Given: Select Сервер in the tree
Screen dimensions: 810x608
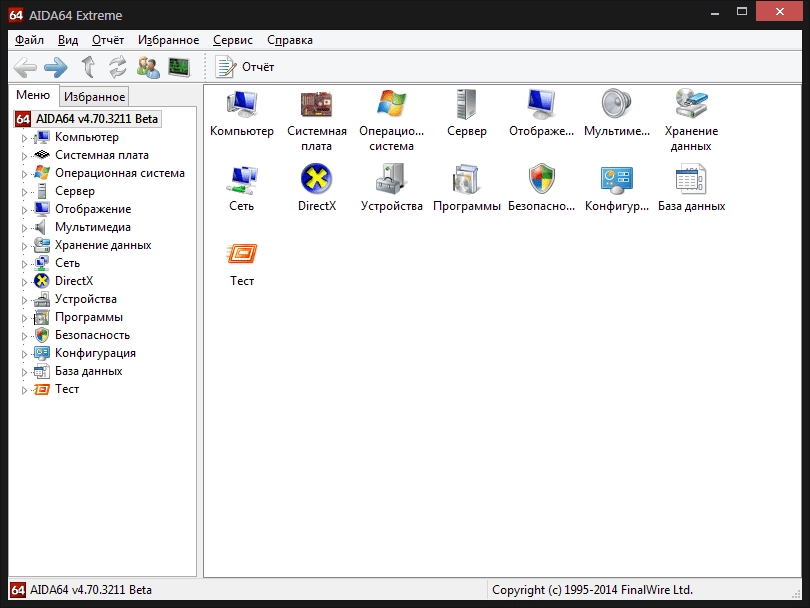Looking at the screenshot, I should coord(75,191).
